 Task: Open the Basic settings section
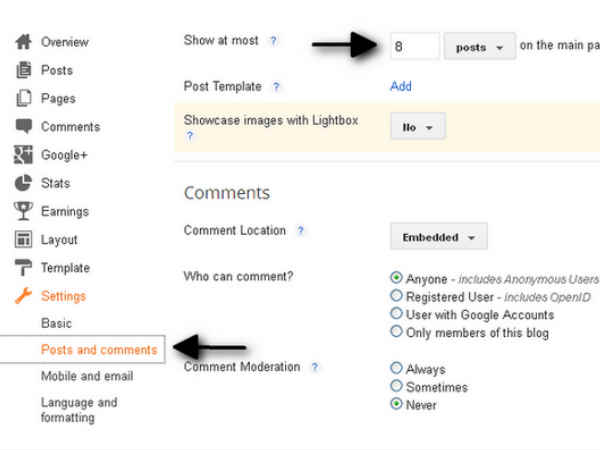coord(56,323)
